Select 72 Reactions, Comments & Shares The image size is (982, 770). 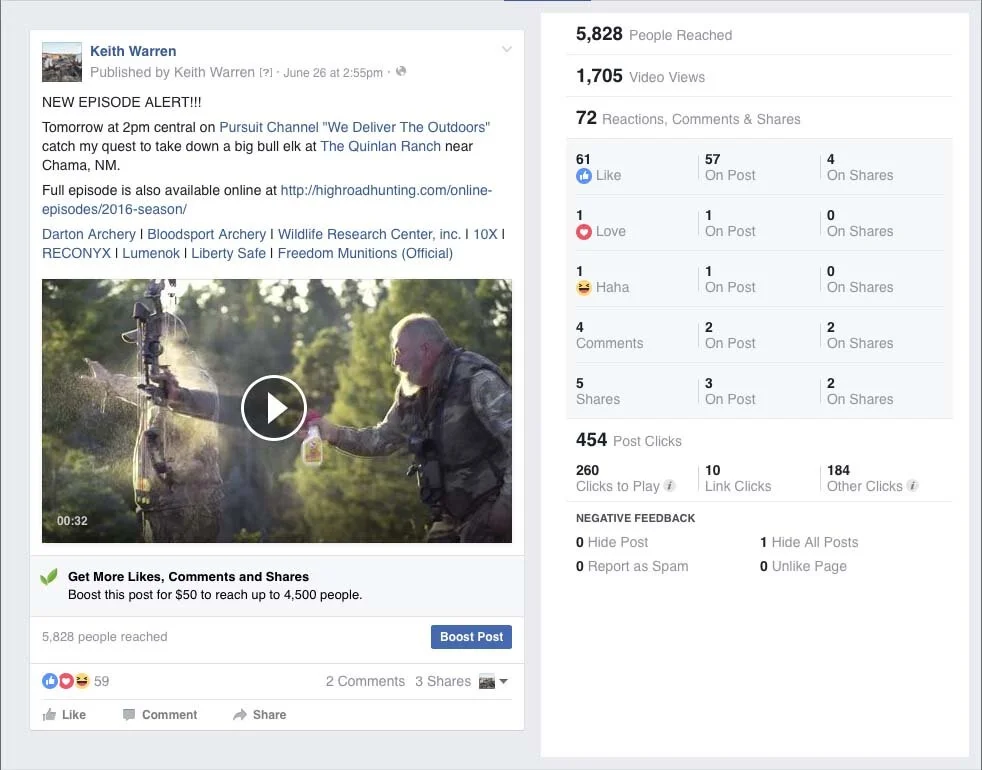688,118
